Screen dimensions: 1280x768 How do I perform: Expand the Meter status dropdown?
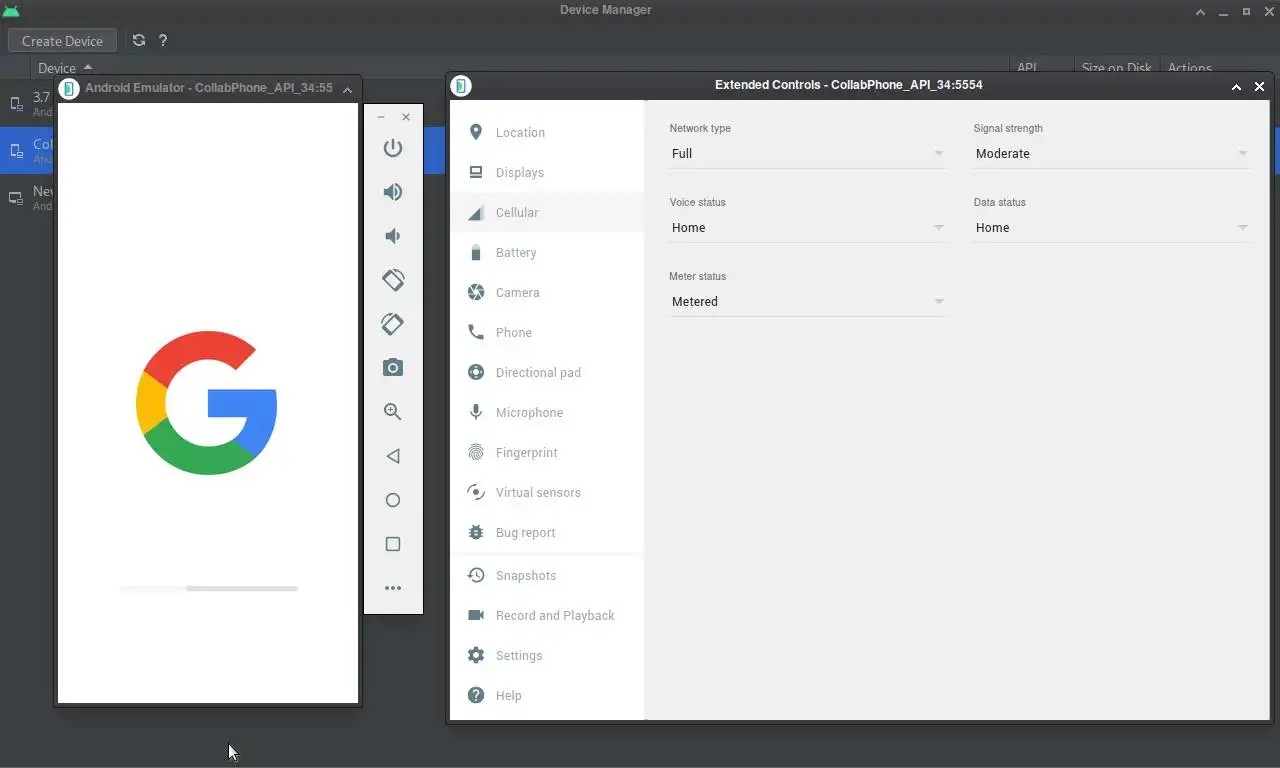pos(808,301)
